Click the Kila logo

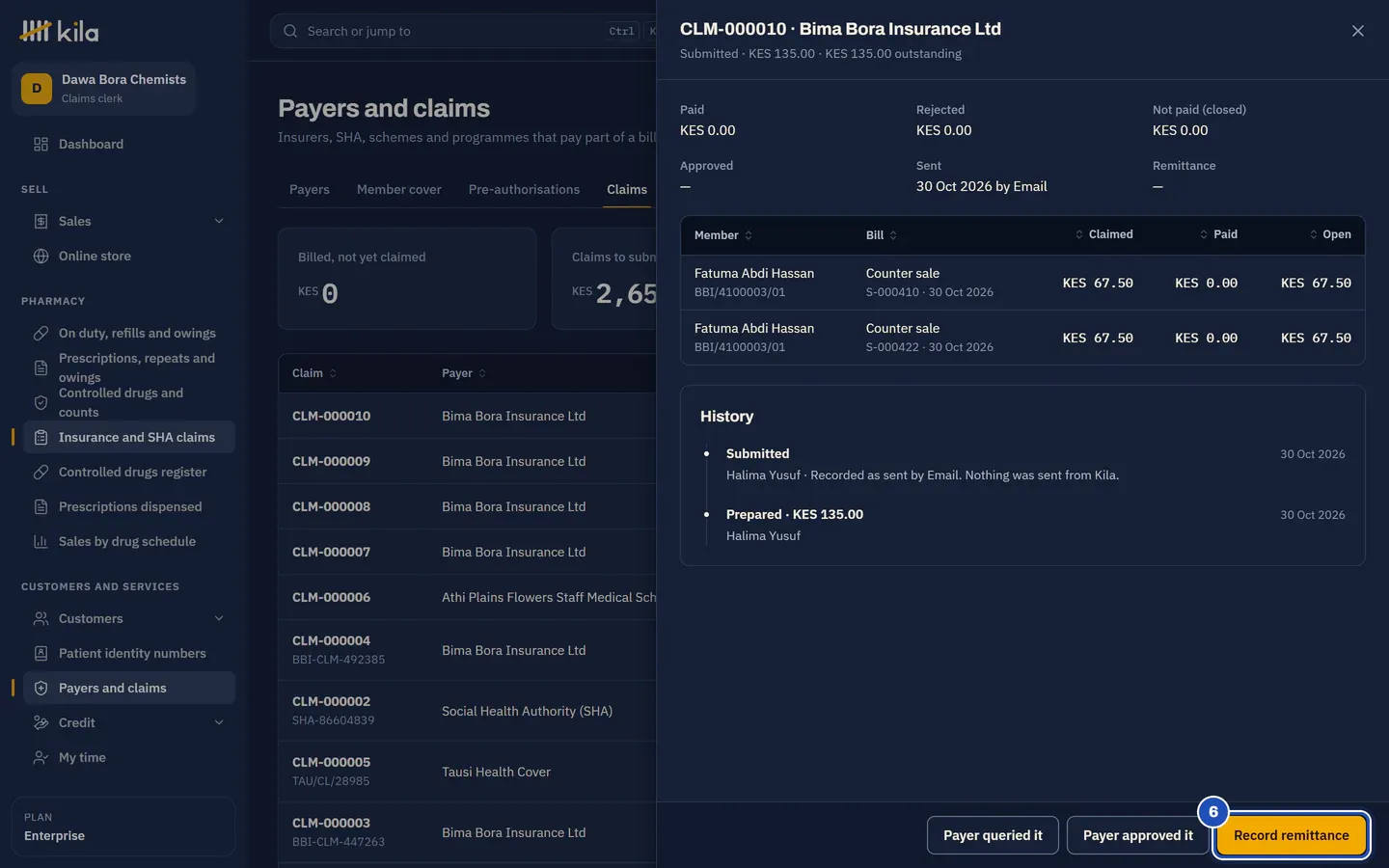tap(60, 31)
